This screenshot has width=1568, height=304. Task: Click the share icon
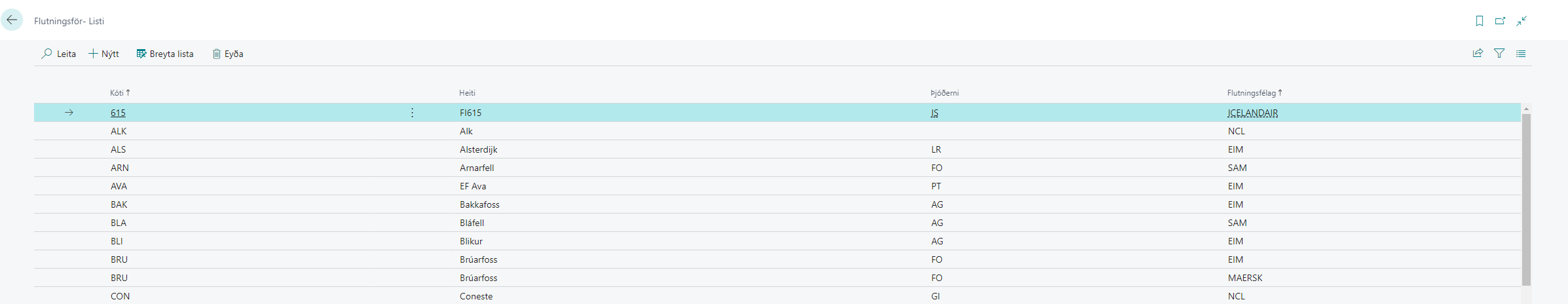pos(1478,54)
